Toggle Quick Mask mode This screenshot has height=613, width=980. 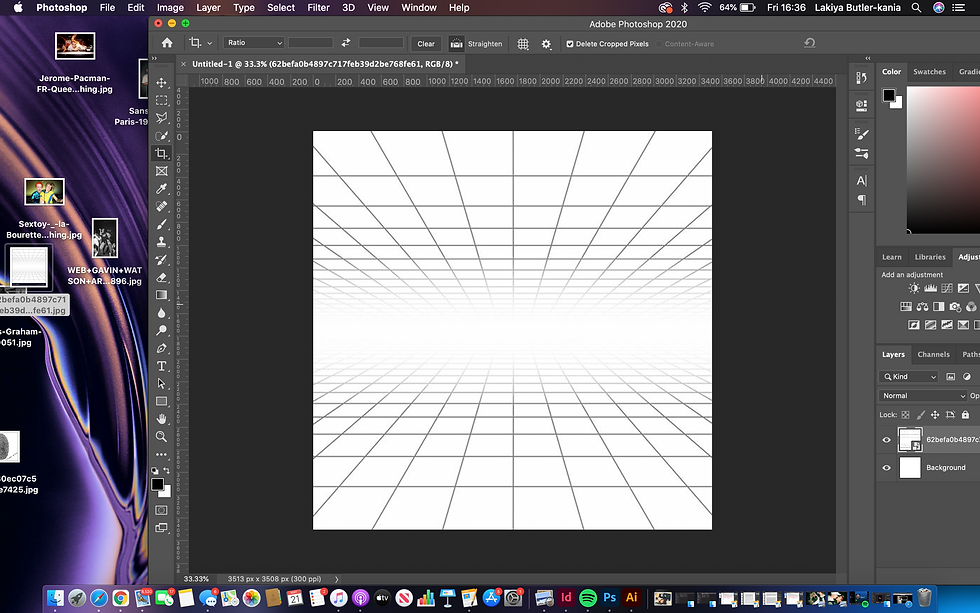161,510
